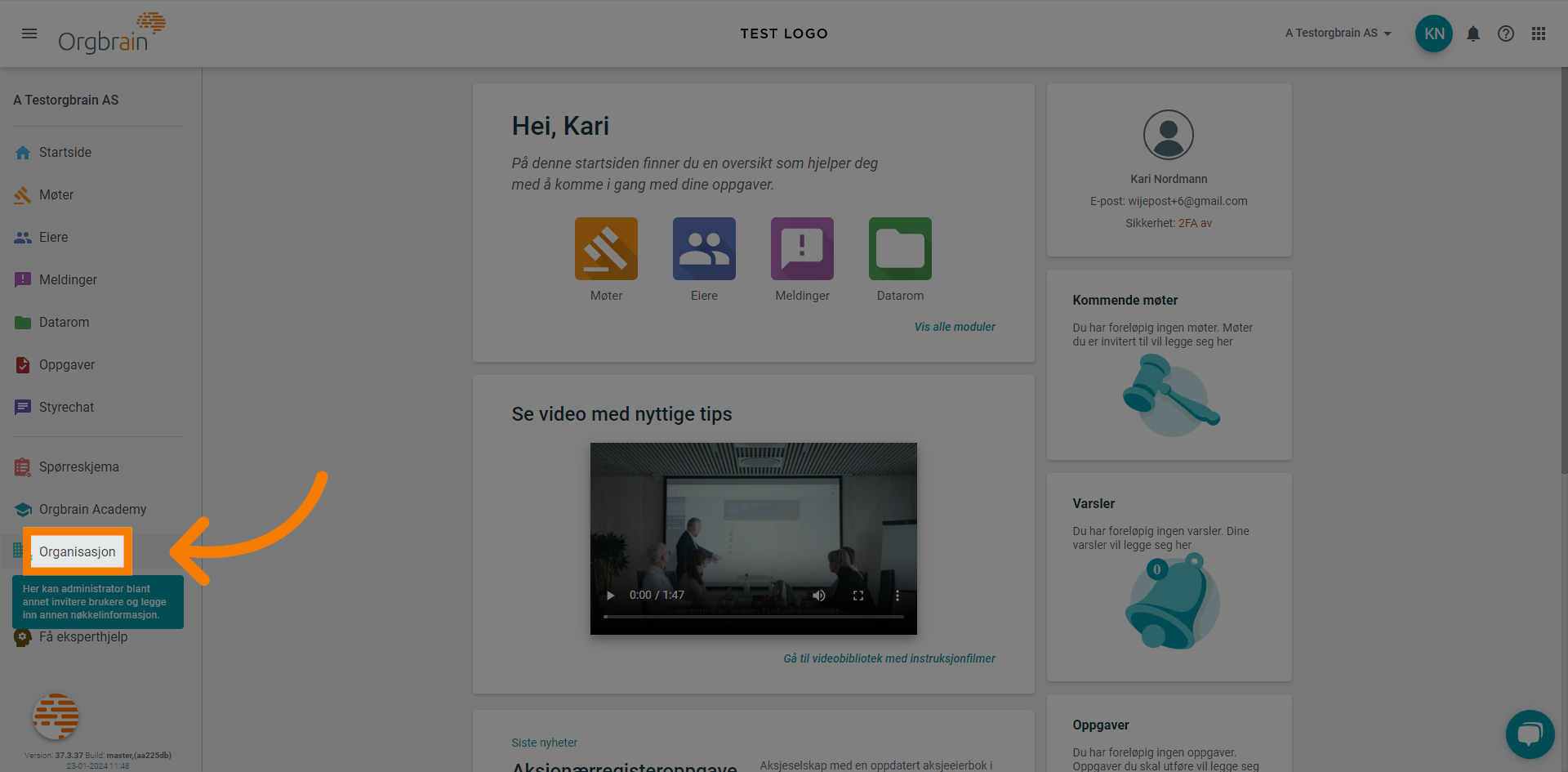Click the Datarom folder sidebar icon
Image resolution: width=1568 pixels, height=772 pixels.
pyautogui.click(x=23, y=323)
